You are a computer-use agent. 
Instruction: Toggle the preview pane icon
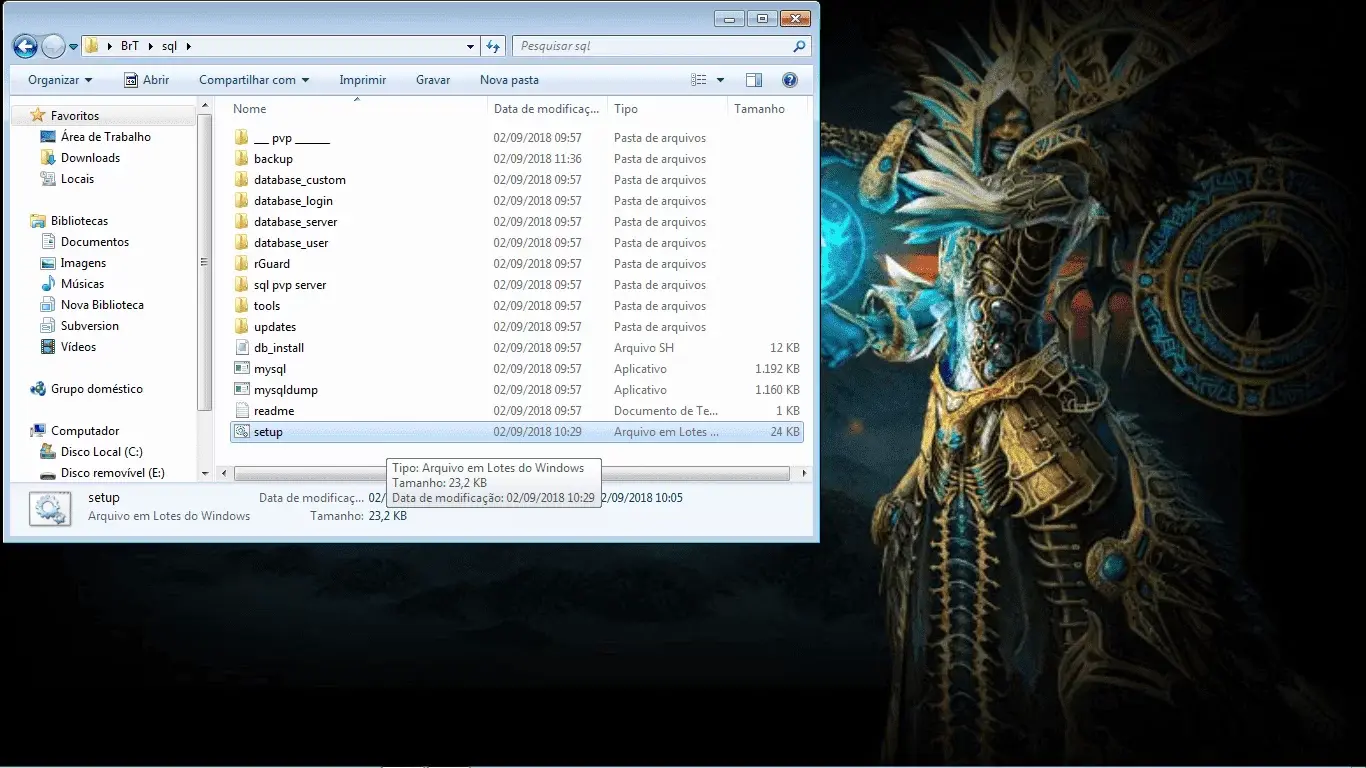754,80
